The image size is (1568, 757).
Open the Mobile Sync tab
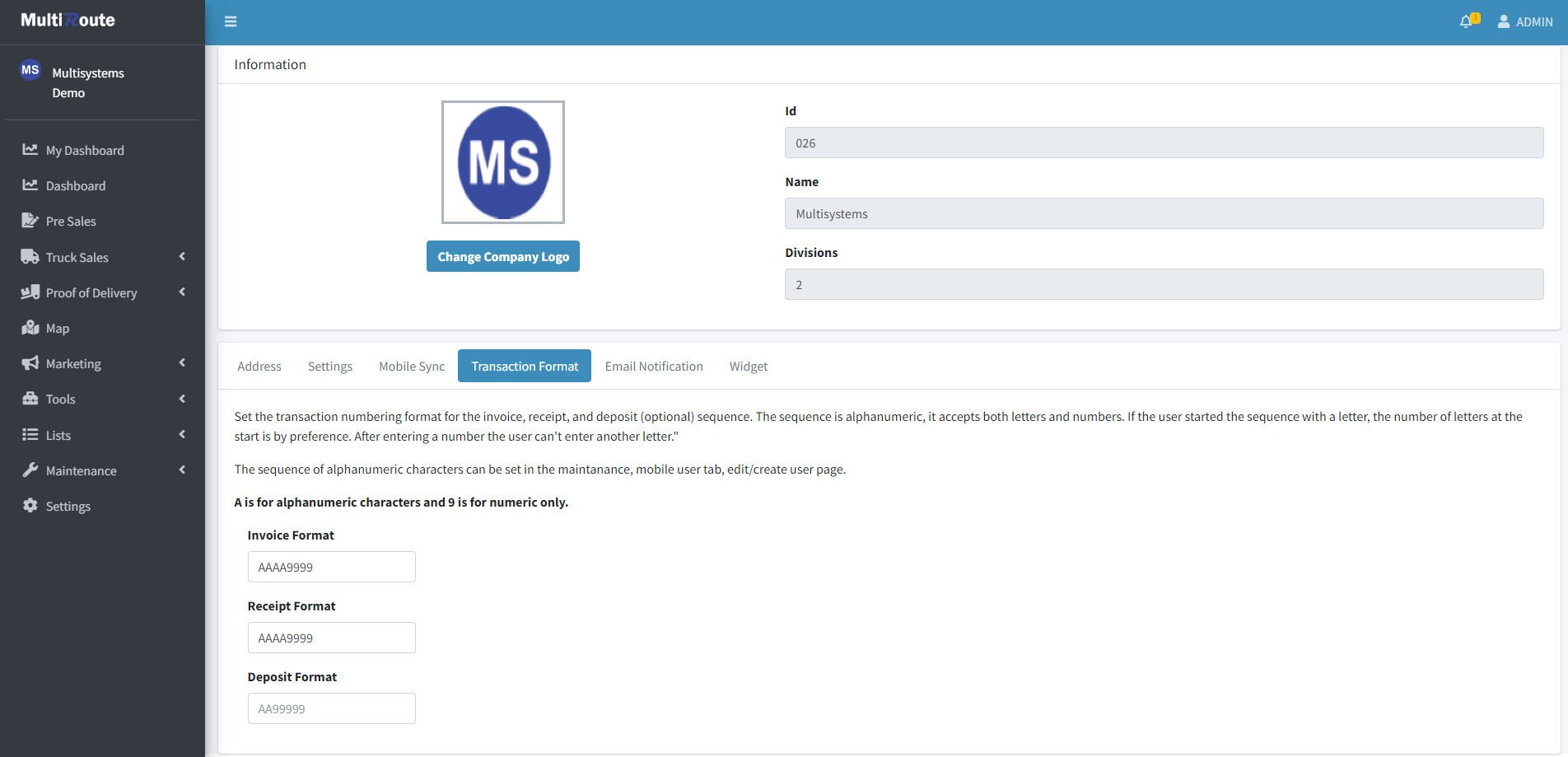(x=412, y=367)
